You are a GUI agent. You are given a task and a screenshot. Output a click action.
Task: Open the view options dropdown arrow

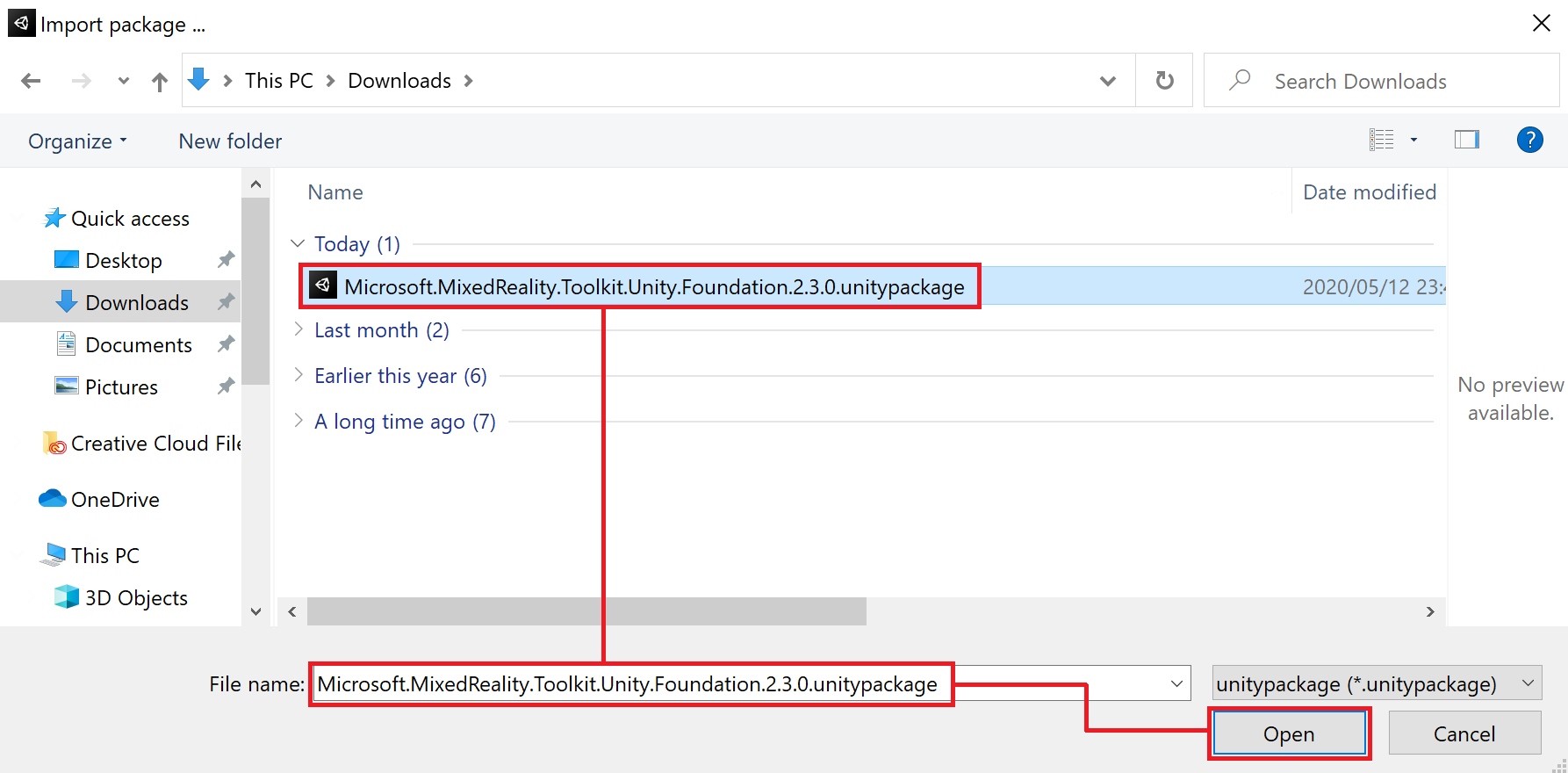click(x=1413, y=140)
